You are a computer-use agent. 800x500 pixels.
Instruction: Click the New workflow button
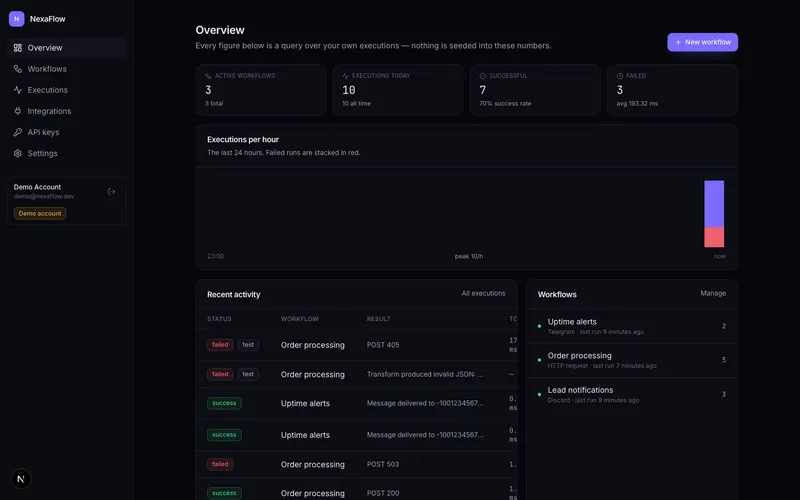(703, 42)
